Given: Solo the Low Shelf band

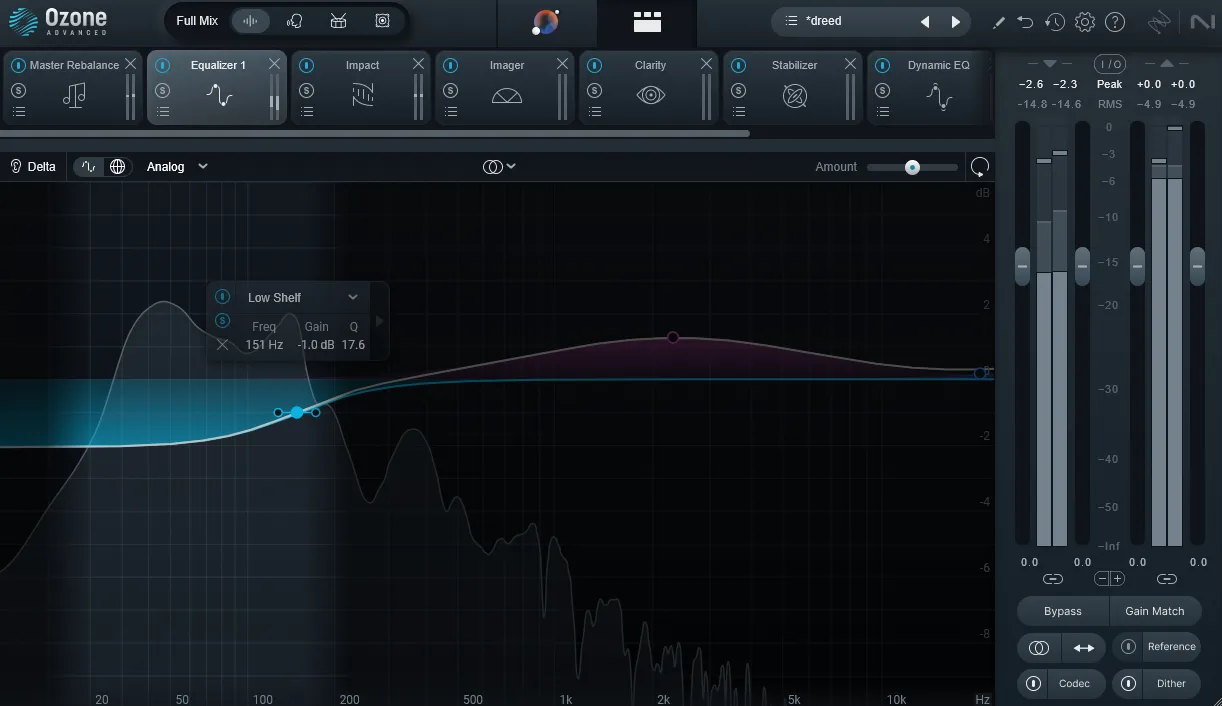Looking at the screenshot, I should 223,321.
